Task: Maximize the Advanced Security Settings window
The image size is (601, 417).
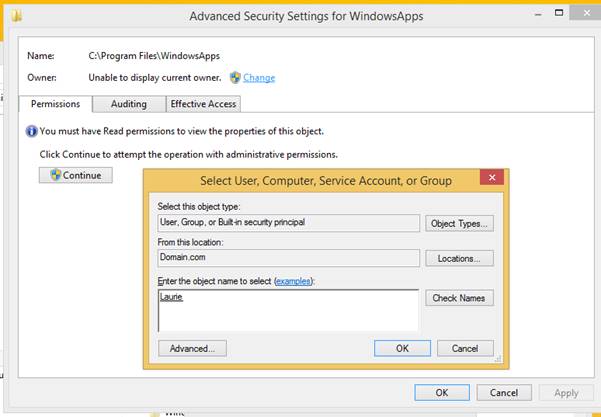Action: [559, 13]
